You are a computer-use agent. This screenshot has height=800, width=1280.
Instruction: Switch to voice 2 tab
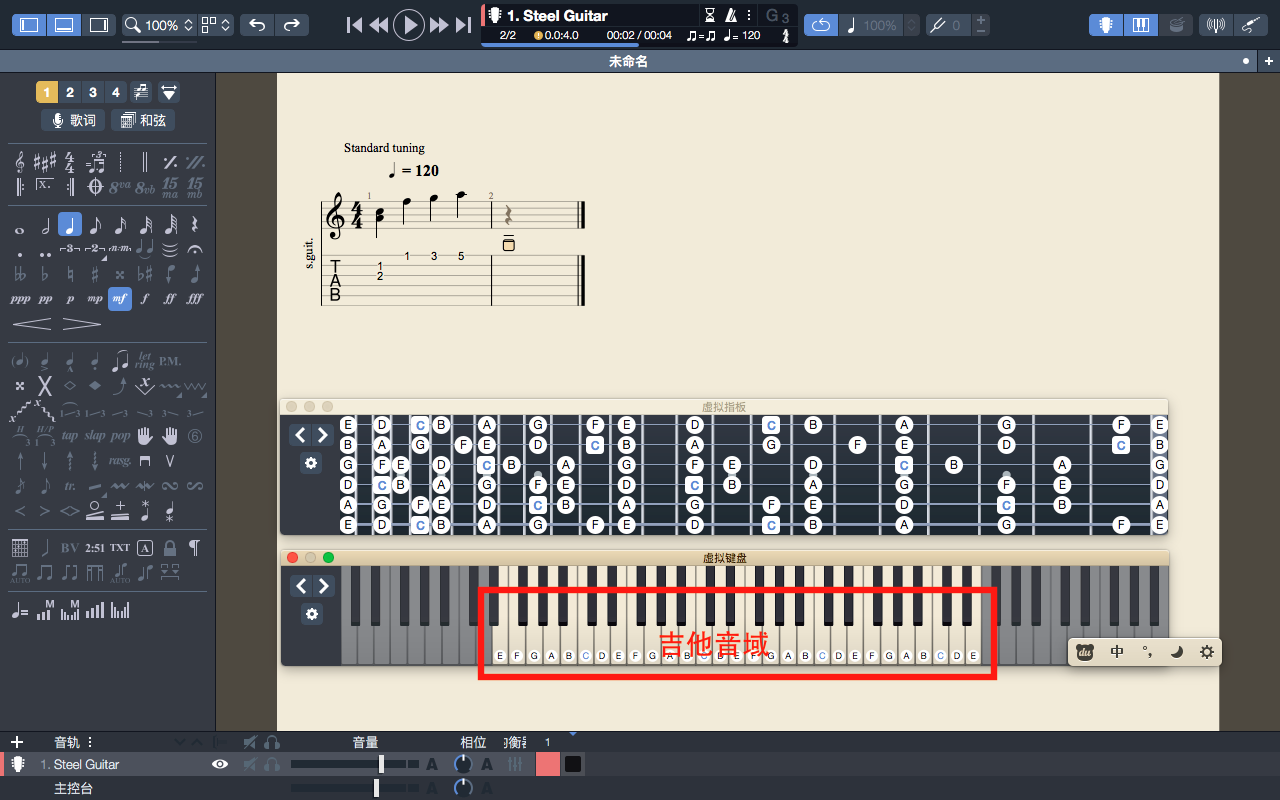click(70, 93)
